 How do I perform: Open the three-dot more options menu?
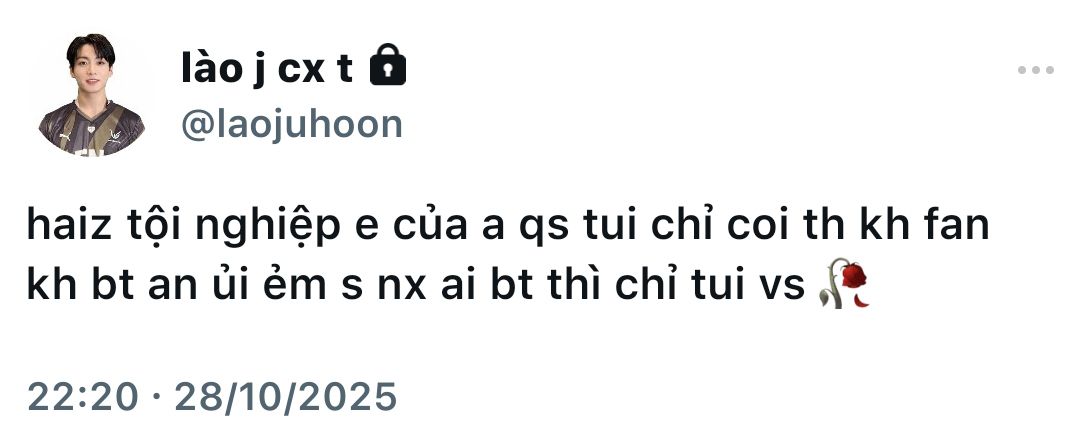tap(1036, 70)
